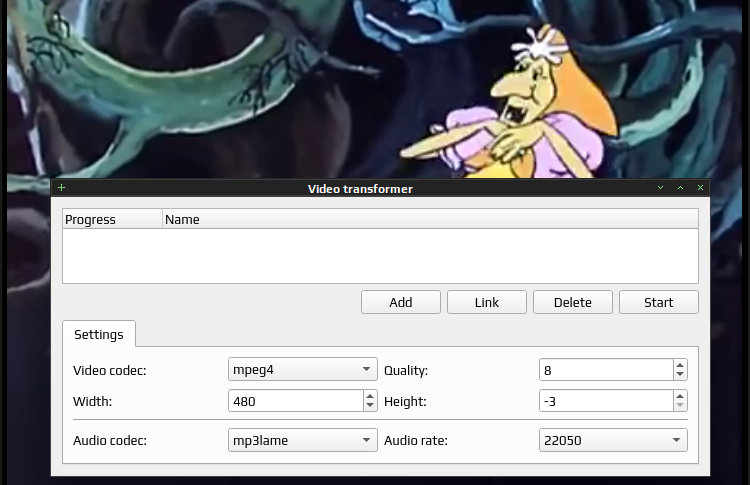Click the Link button

487,302
